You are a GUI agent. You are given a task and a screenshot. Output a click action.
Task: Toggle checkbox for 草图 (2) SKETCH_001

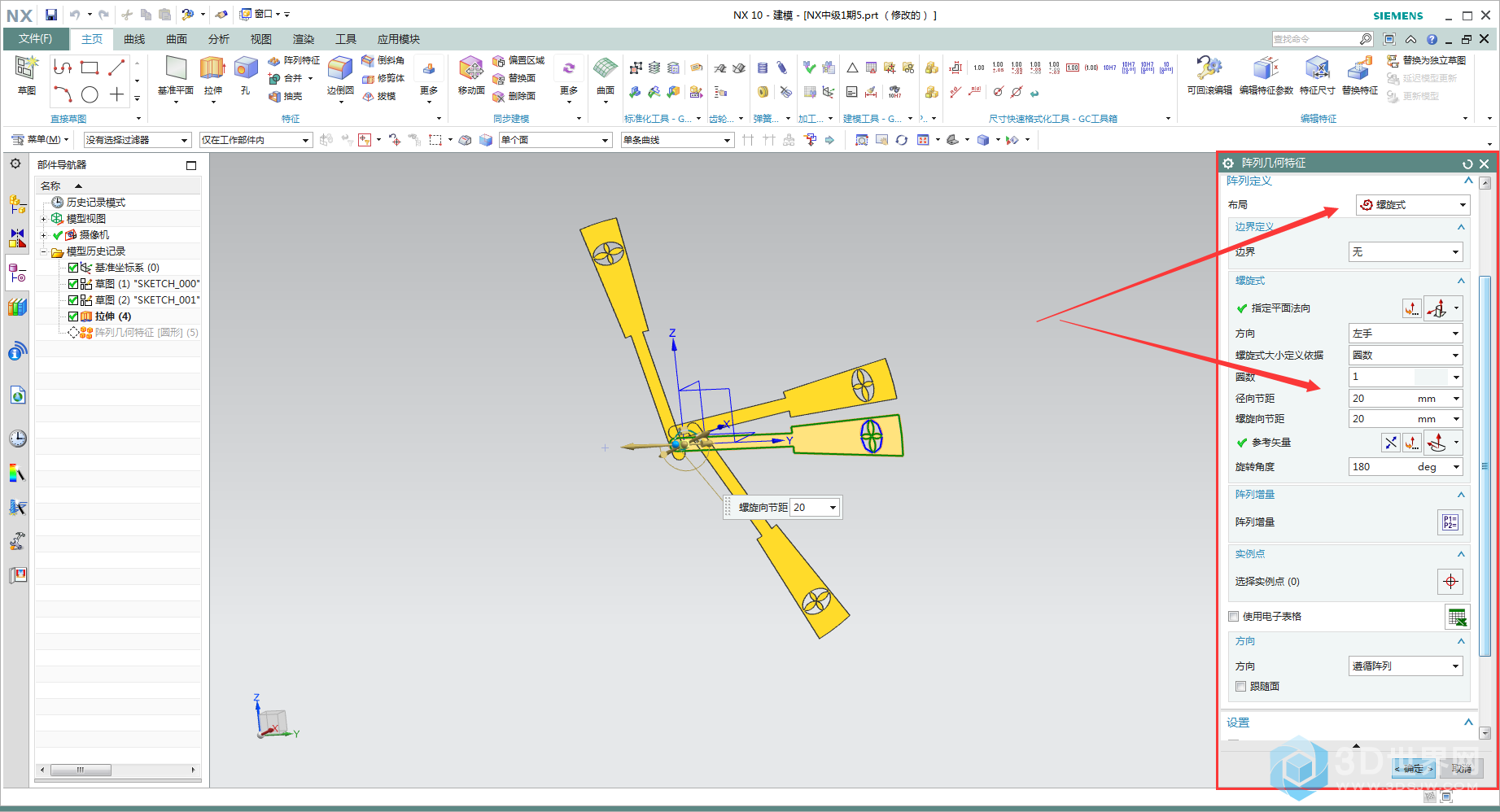tap(73, 300)
